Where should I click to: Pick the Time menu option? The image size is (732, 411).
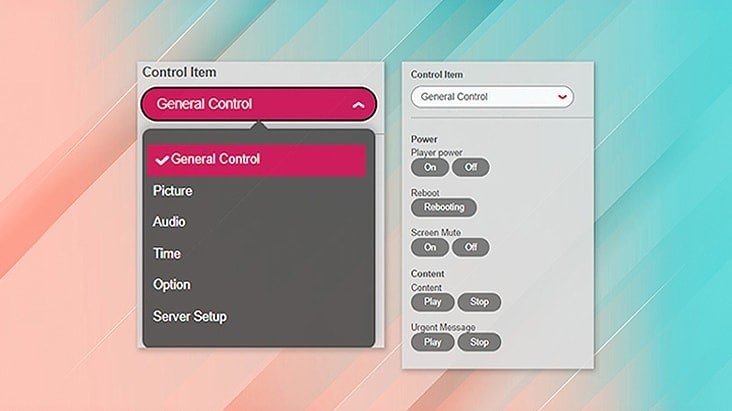167,254
